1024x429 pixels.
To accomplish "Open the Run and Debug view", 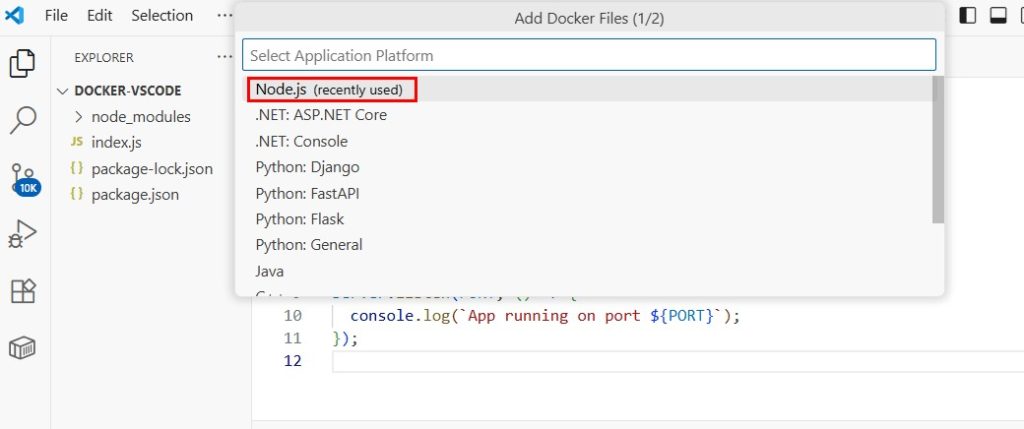I will pyautogui.click(x=22, y=235).
